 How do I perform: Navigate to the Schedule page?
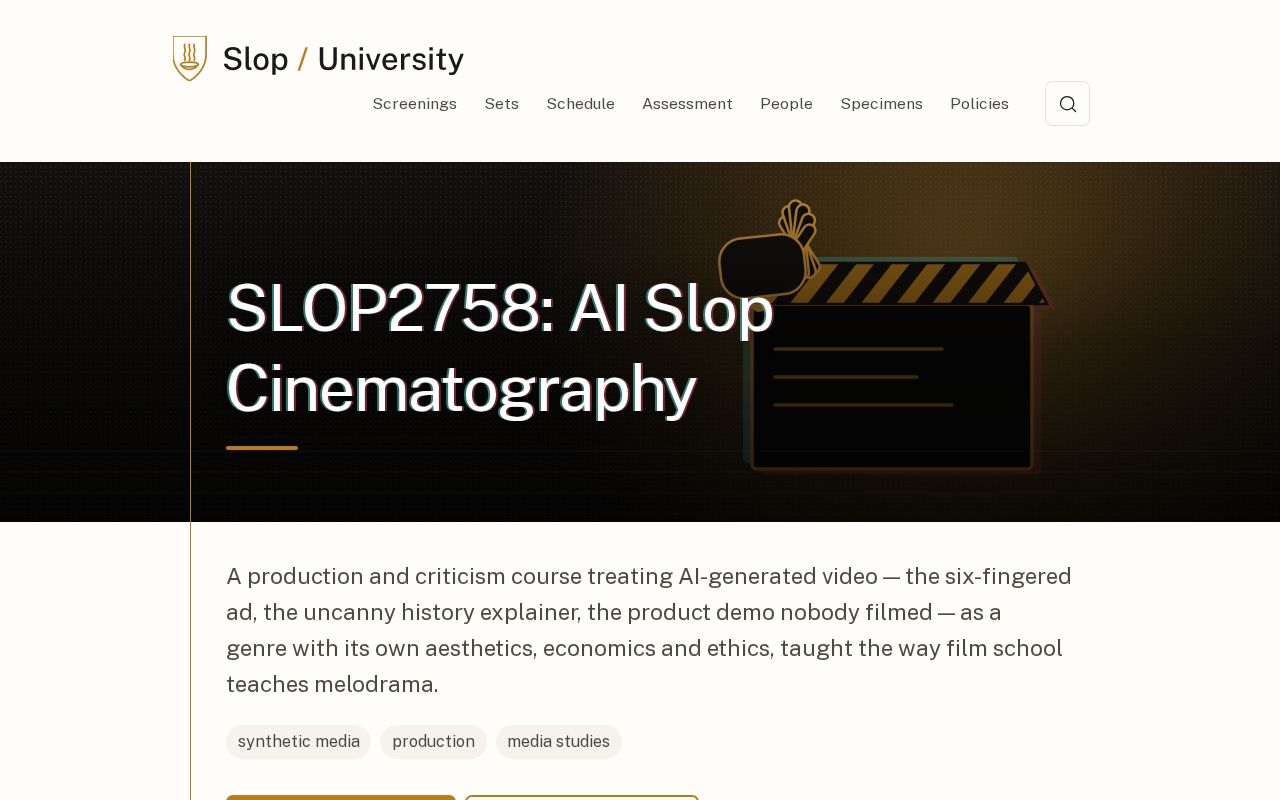click(x=580, y=104)
